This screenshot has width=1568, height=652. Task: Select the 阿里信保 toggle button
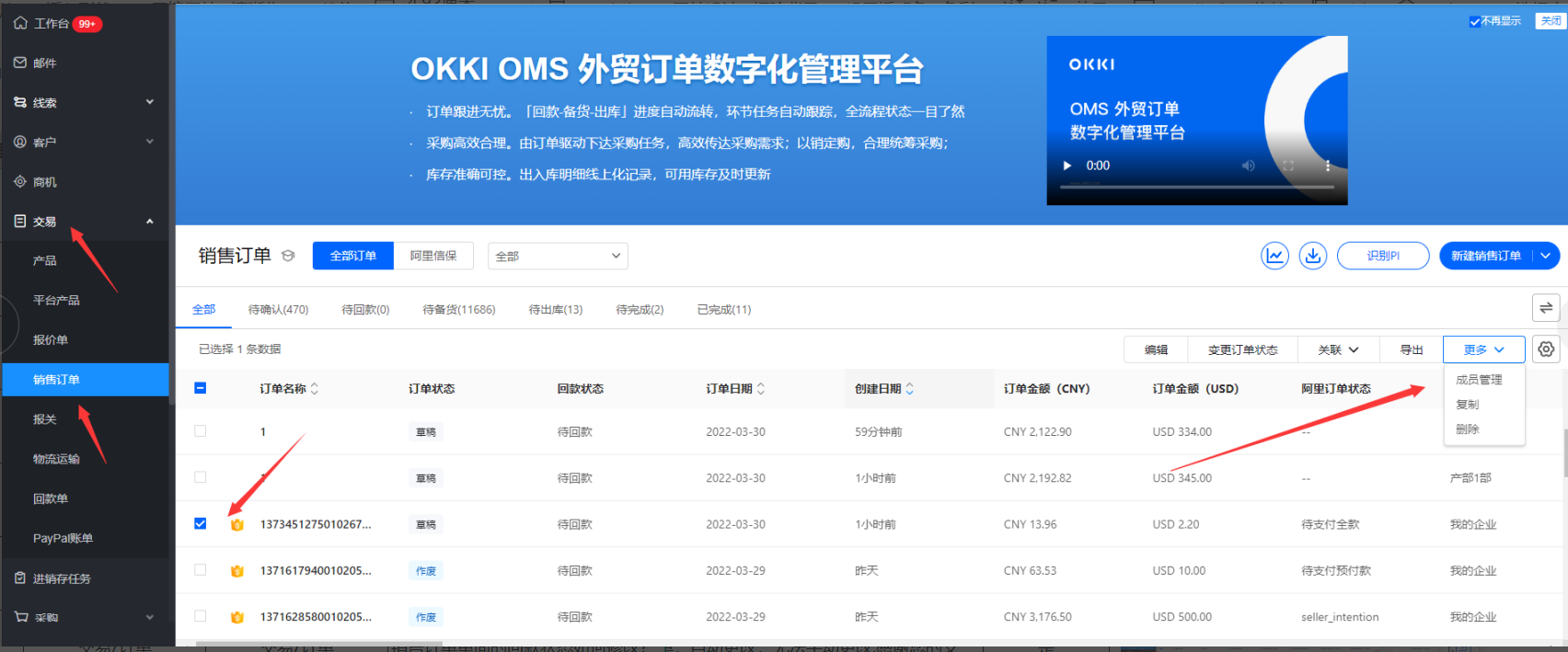433,256
